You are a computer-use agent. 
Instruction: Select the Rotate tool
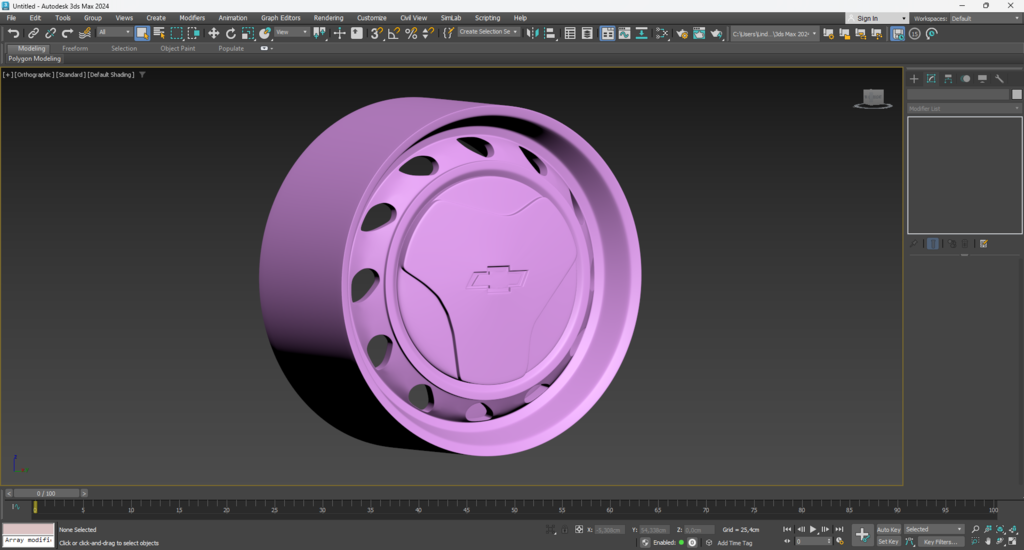coord(231,33)
